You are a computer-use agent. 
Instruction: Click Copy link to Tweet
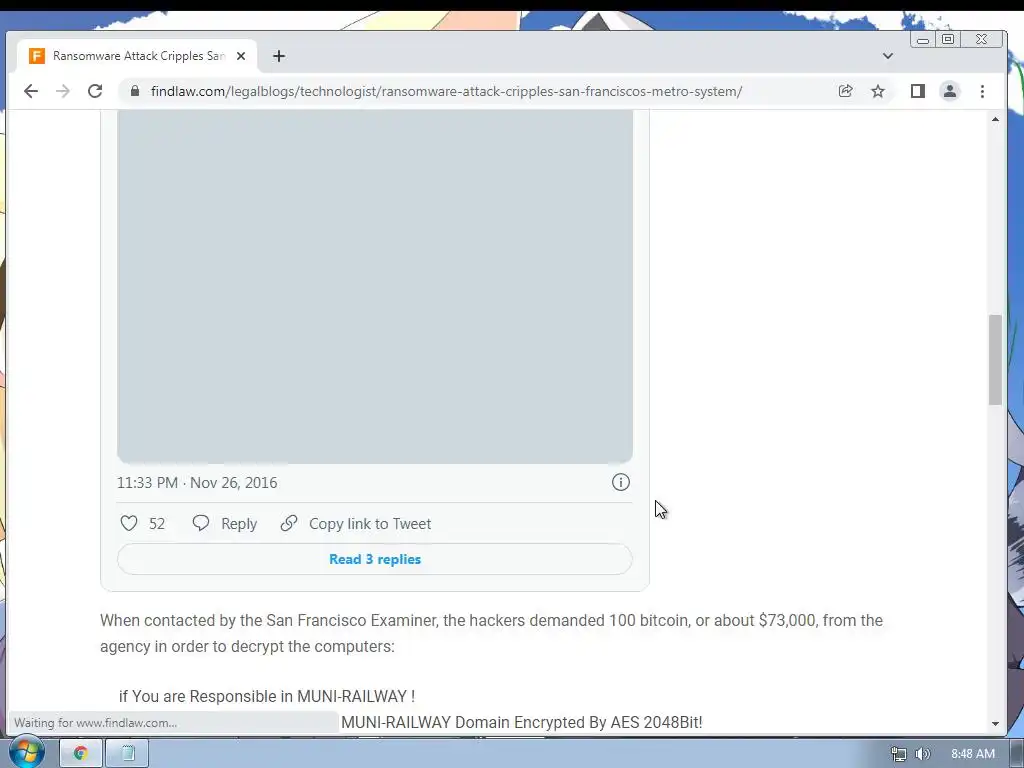pyautogui.click(x=370, y=524)
